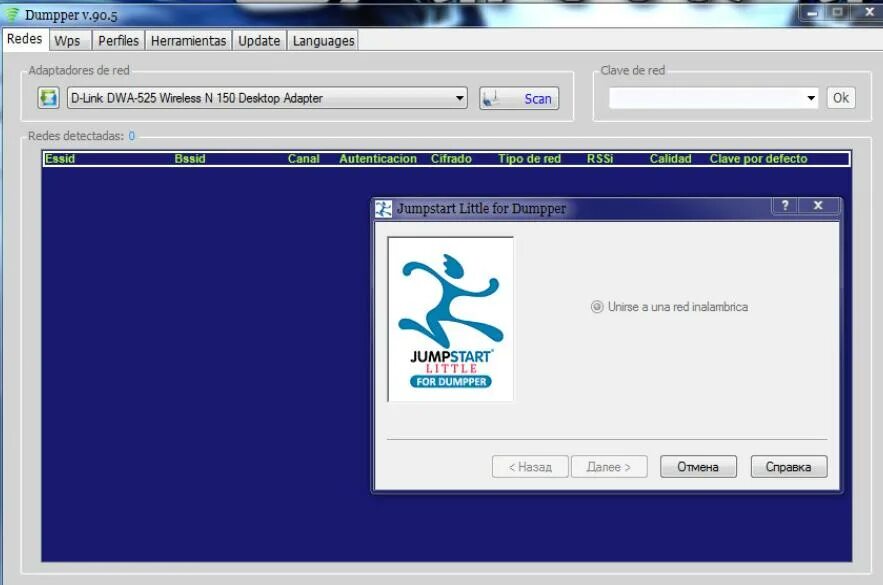The height and width of the screenshot is (585, 883).
Task: Click the 'Tipo de red' column header
Action: (529, 159)
